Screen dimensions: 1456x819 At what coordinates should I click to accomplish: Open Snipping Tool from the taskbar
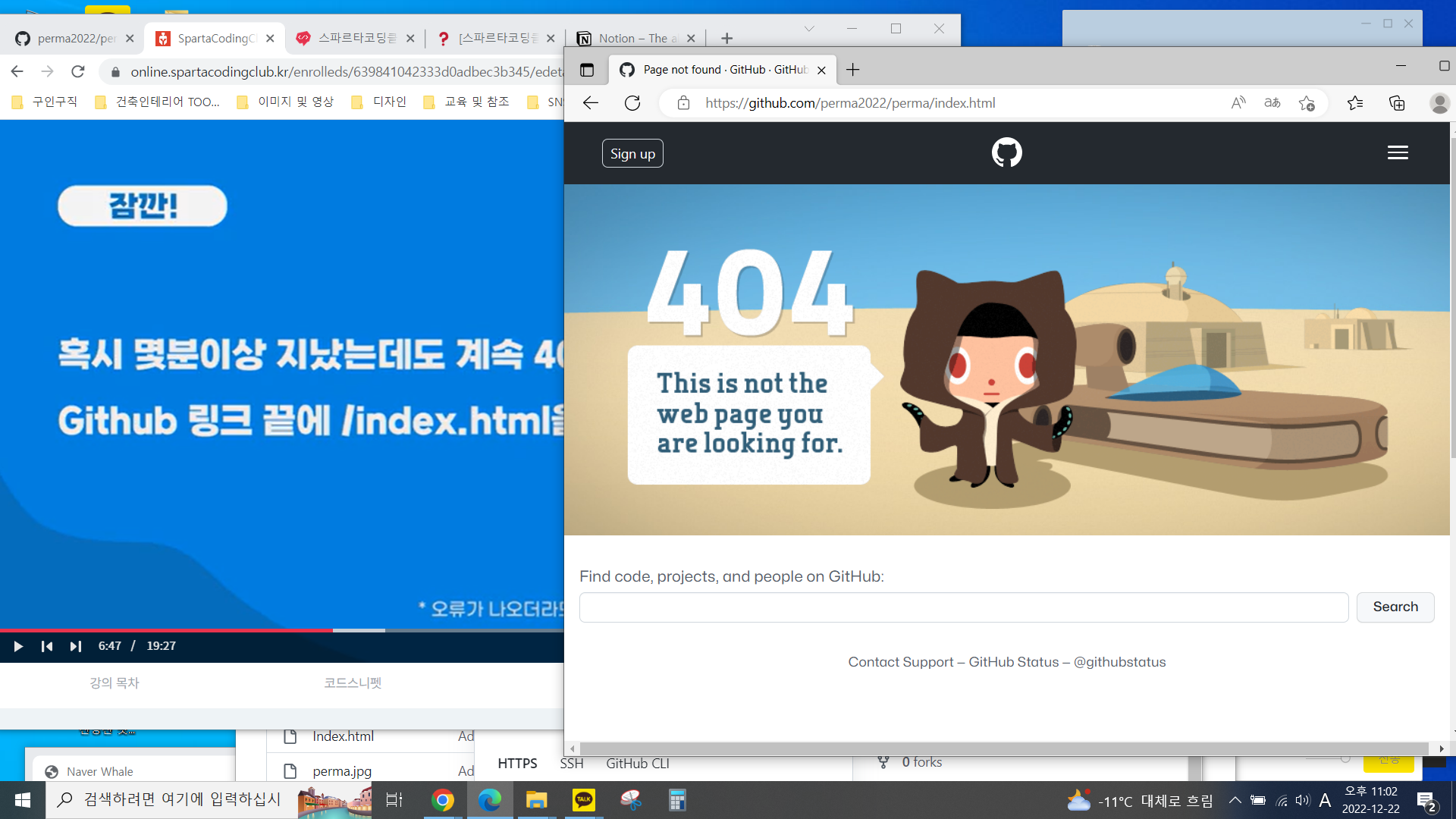[631, 800]
